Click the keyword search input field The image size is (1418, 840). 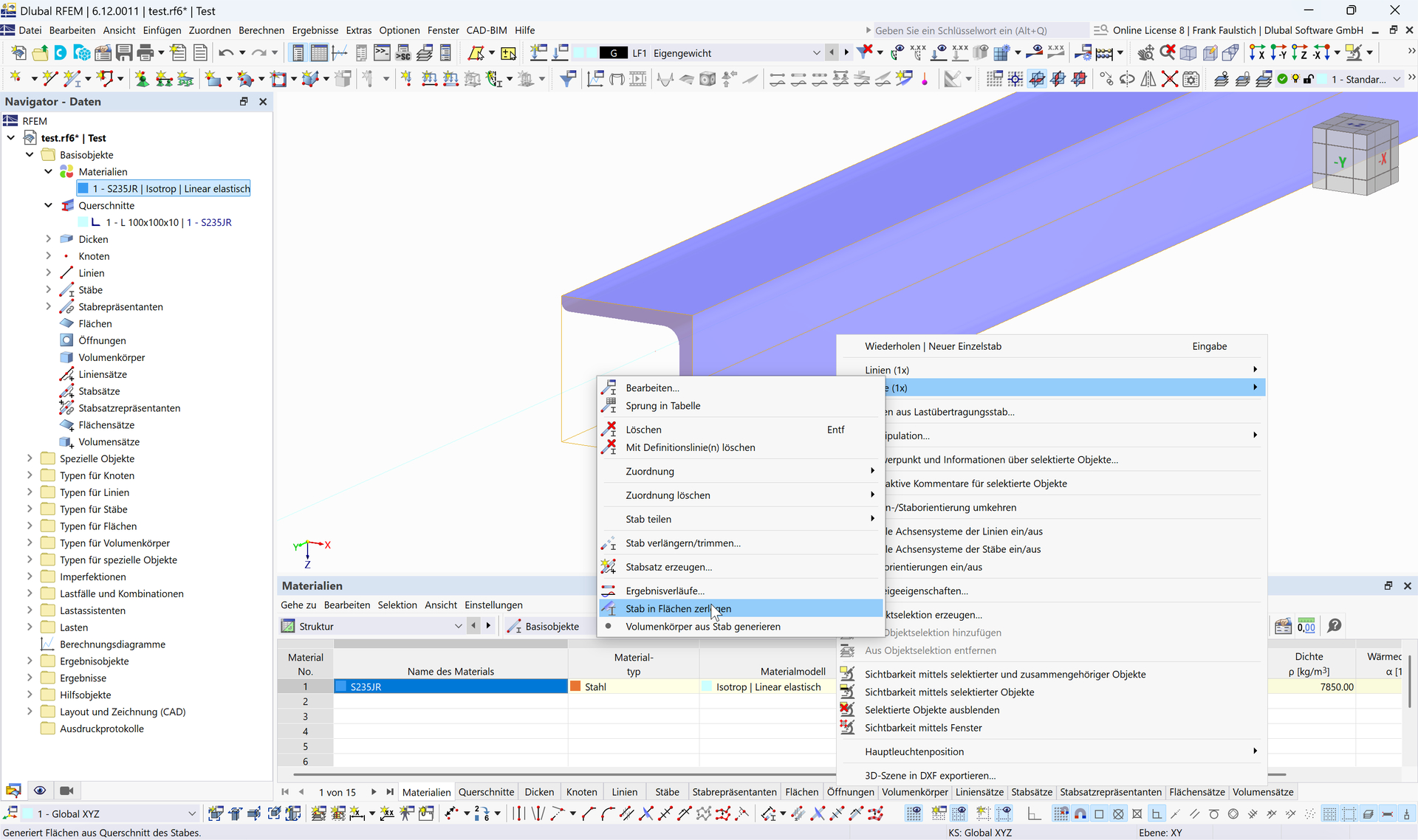pos(975,30)
